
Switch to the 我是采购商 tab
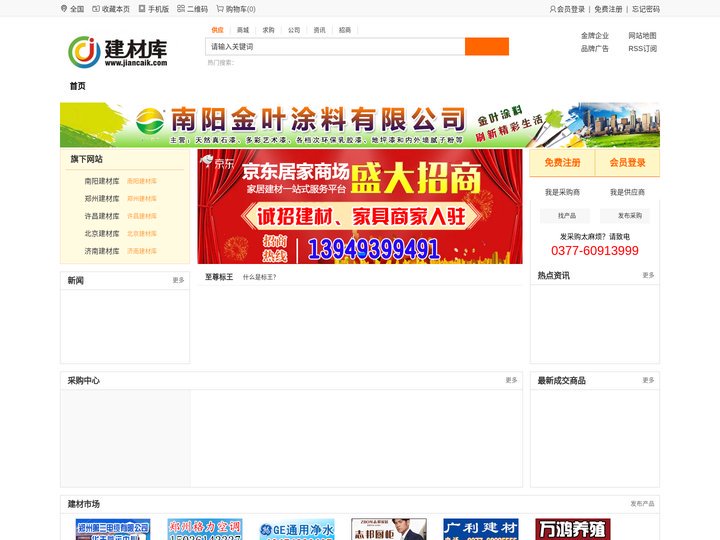click(x=562, y=192)
